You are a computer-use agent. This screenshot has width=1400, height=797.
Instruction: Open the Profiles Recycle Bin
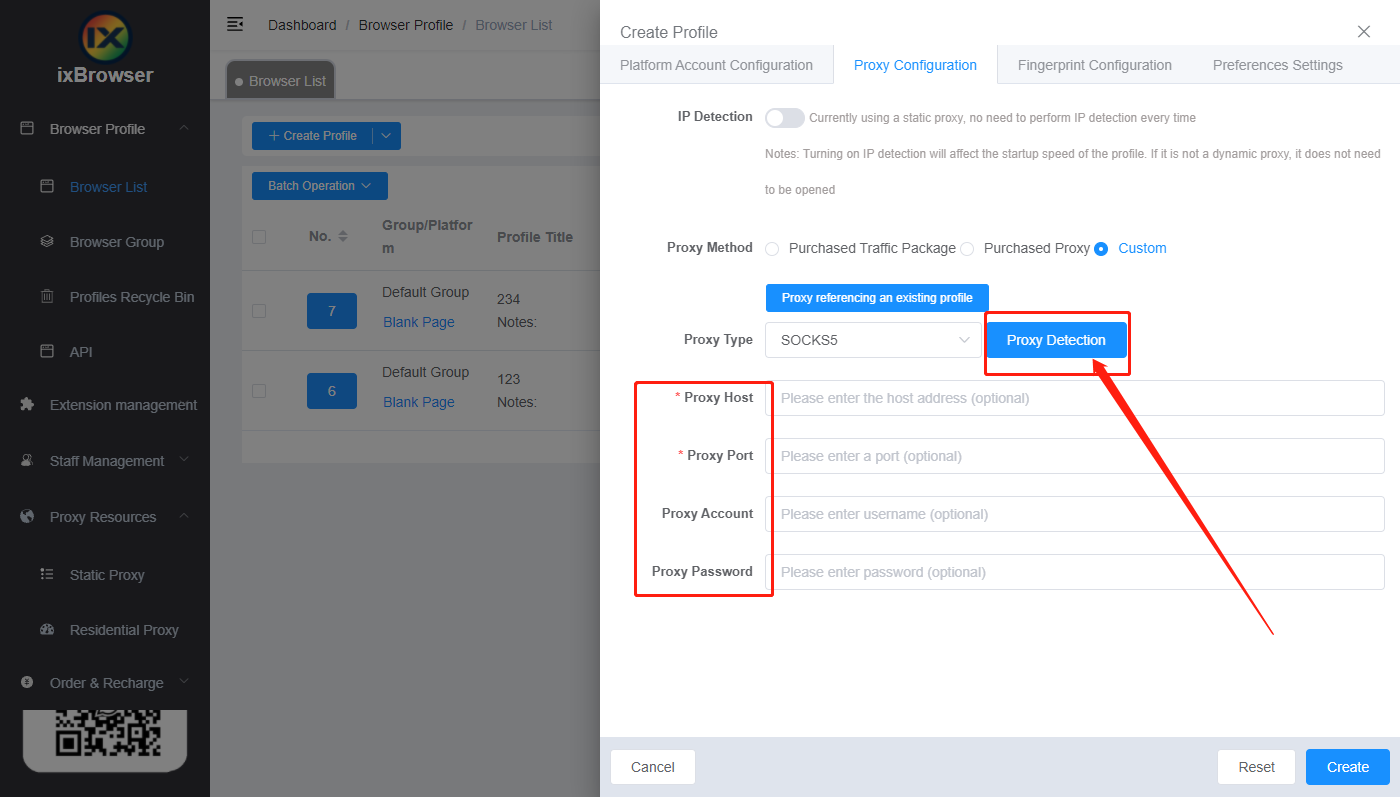pyautogui.click(x=131, y=296)
